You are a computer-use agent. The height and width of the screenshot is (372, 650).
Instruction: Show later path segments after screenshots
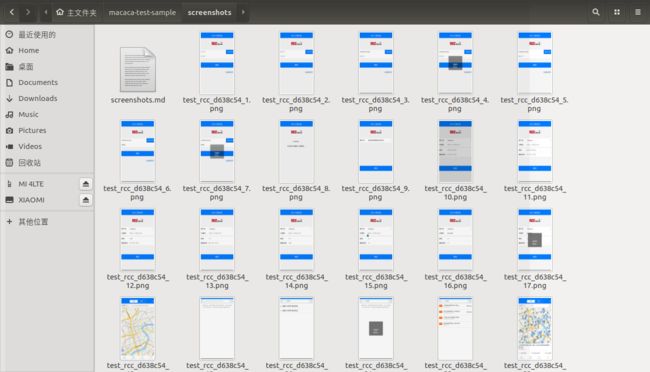pos(243,12)
